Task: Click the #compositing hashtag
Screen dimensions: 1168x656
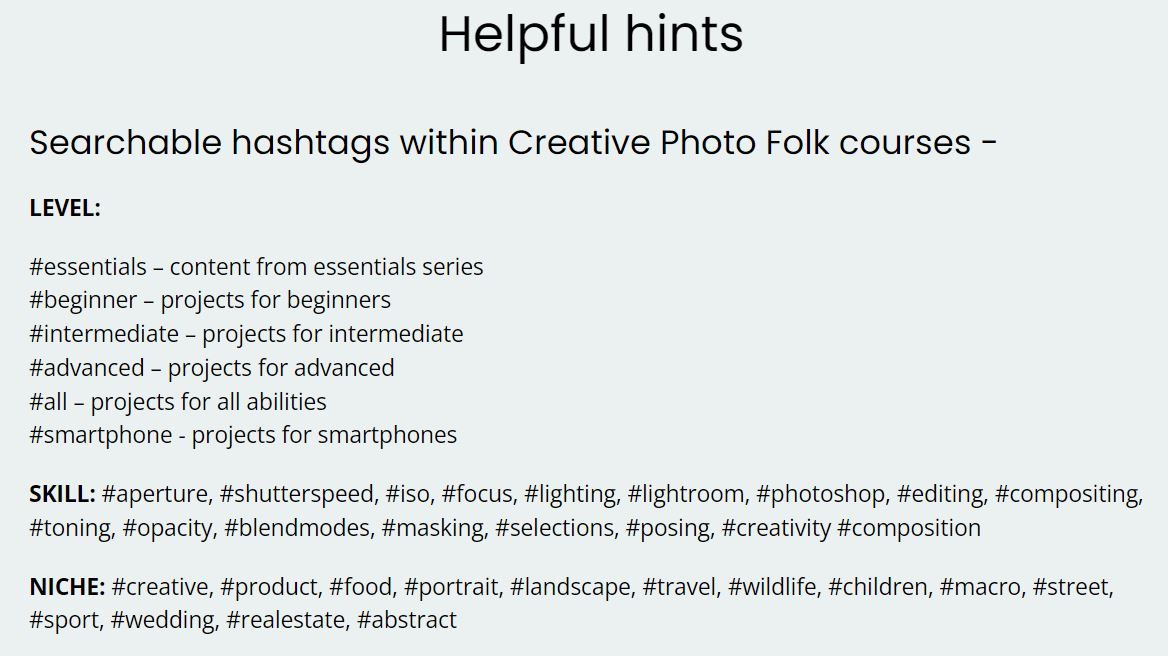Action: (1067, 494)
